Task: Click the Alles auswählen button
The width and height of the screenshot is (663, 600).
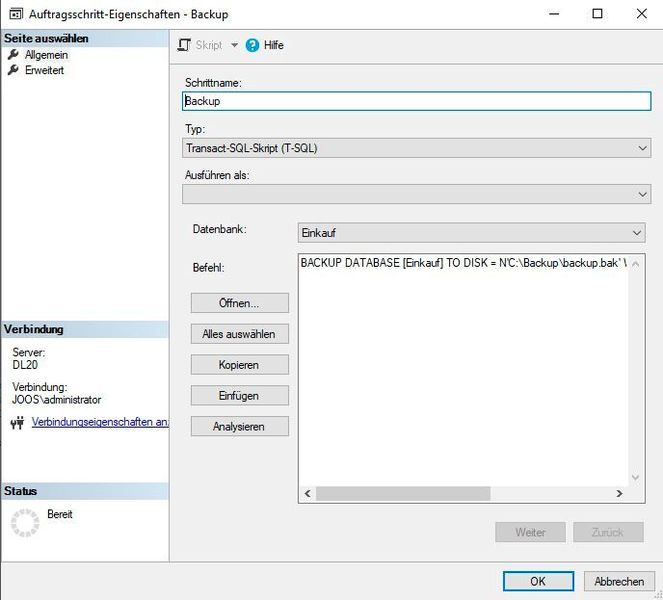Action: 240,334
